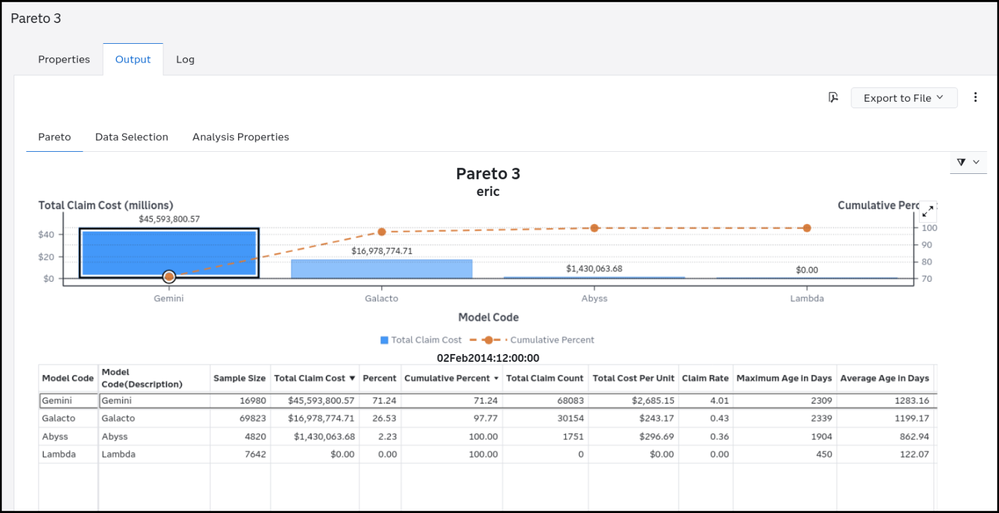Open the filter icon dropdown
This screenshot has height=513, width=999.
pos(968,162)
